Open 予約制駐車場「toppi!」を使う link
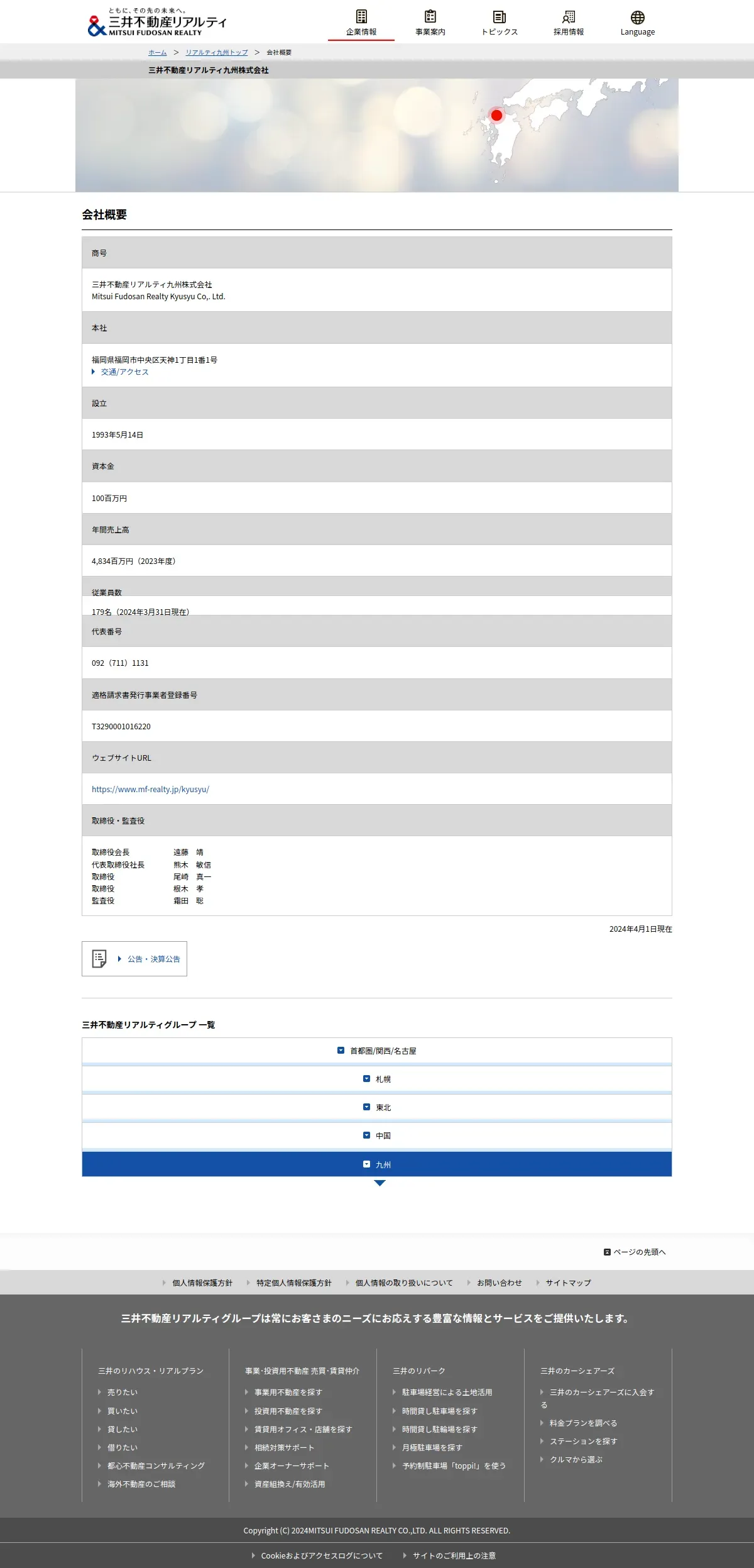754x1568 pixels. pos(454,1466)
